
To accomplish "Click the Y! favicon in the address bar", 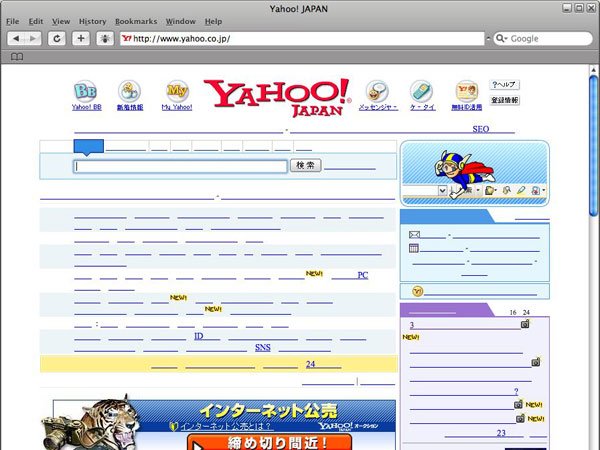I will (x=127, y=39).
